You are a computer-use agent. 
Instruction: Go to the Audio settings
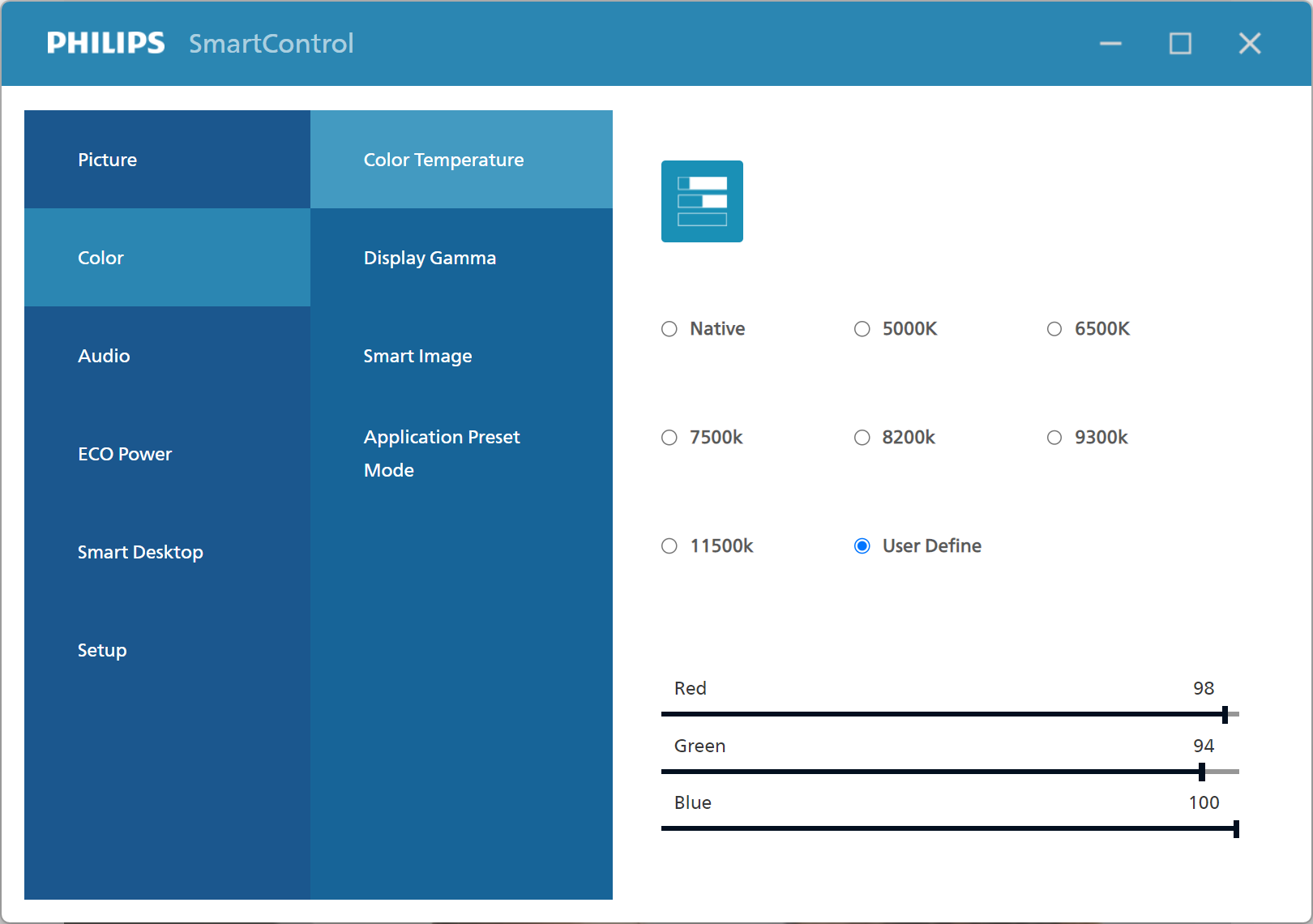(104, 356)
